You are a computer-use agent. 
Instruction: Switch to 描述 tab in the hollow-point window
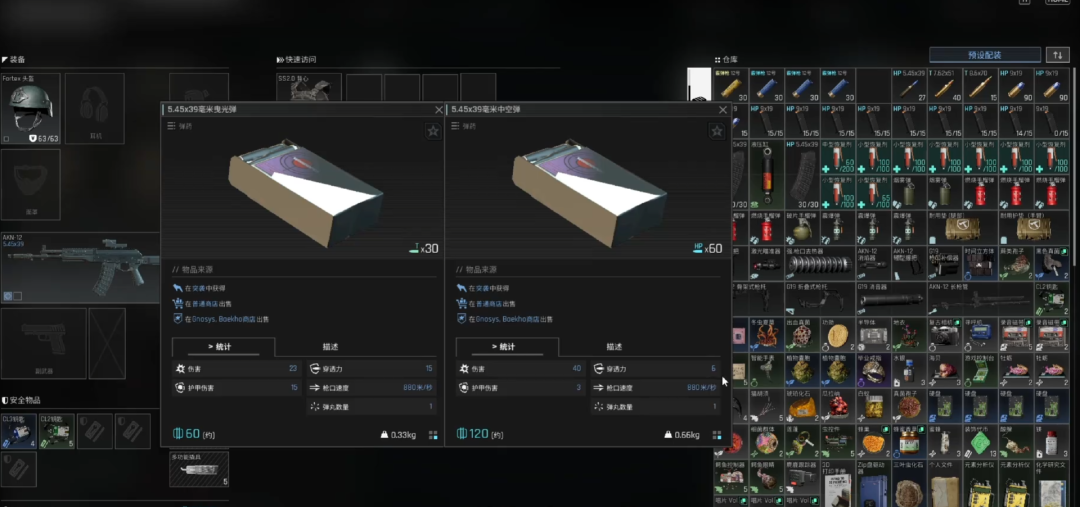pos(615,347)
